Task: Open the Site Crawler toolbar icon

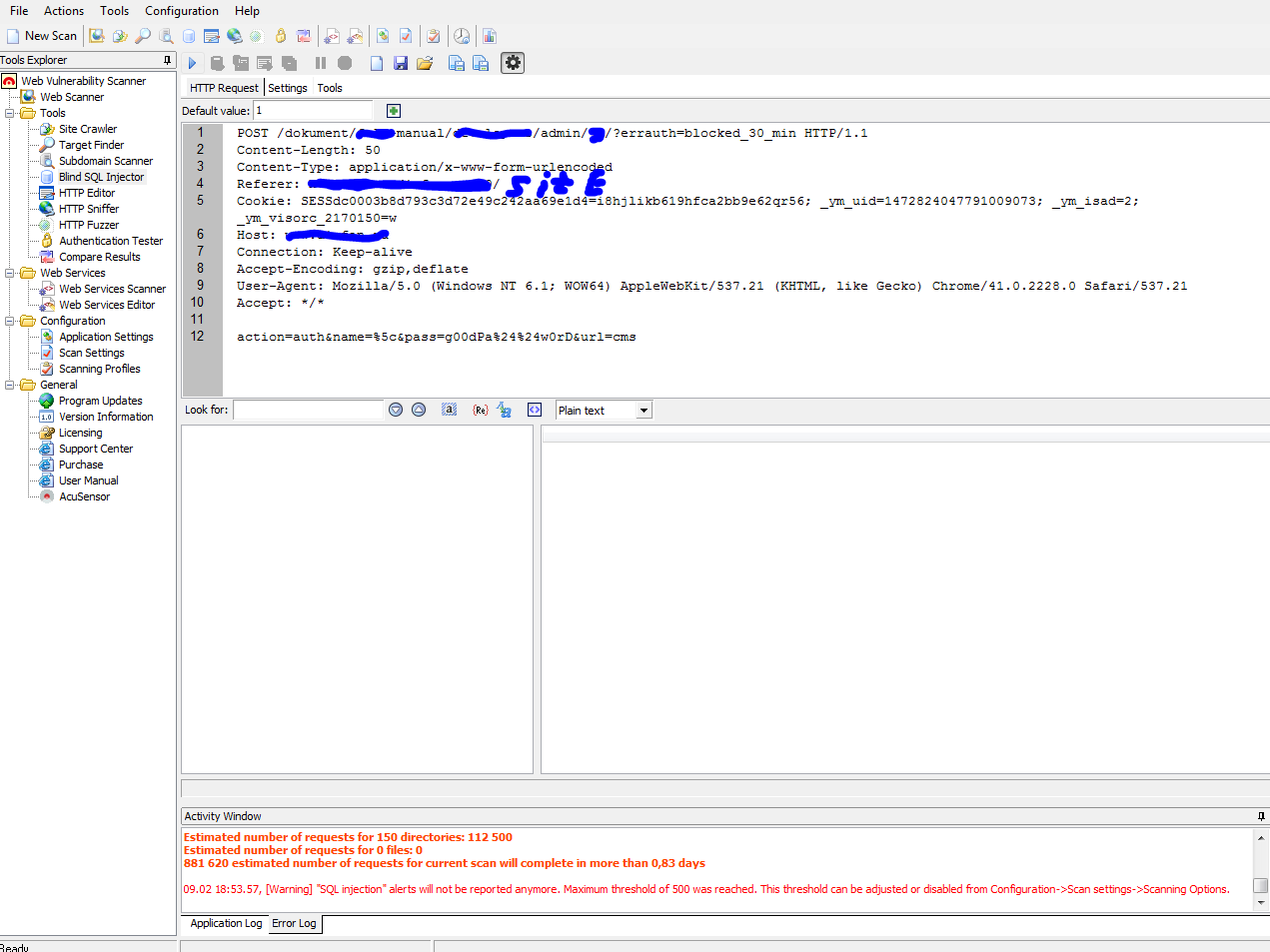Action: pyautogui.click(x=119, y=36)
